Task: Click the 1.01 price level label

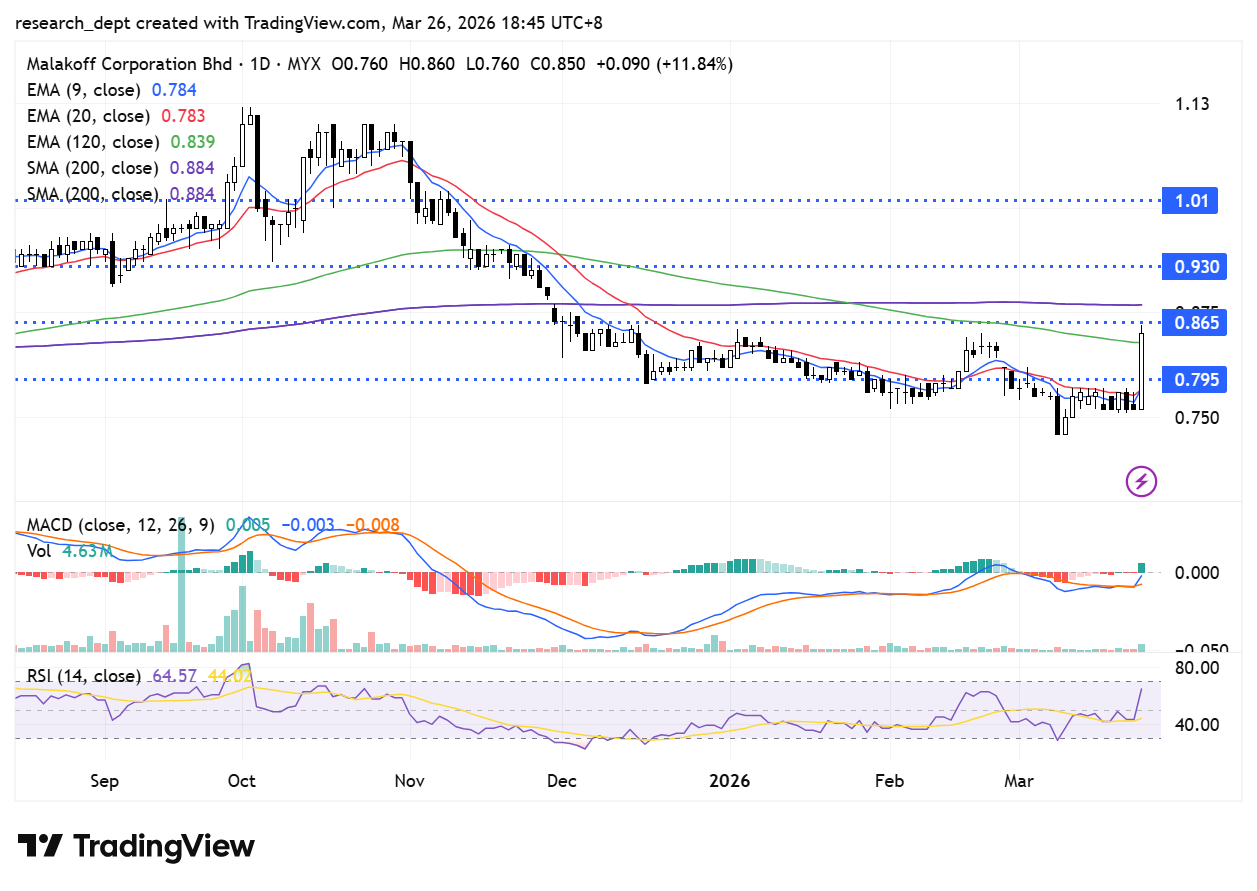Action: pyautogui.click(x=1190, y=201)
